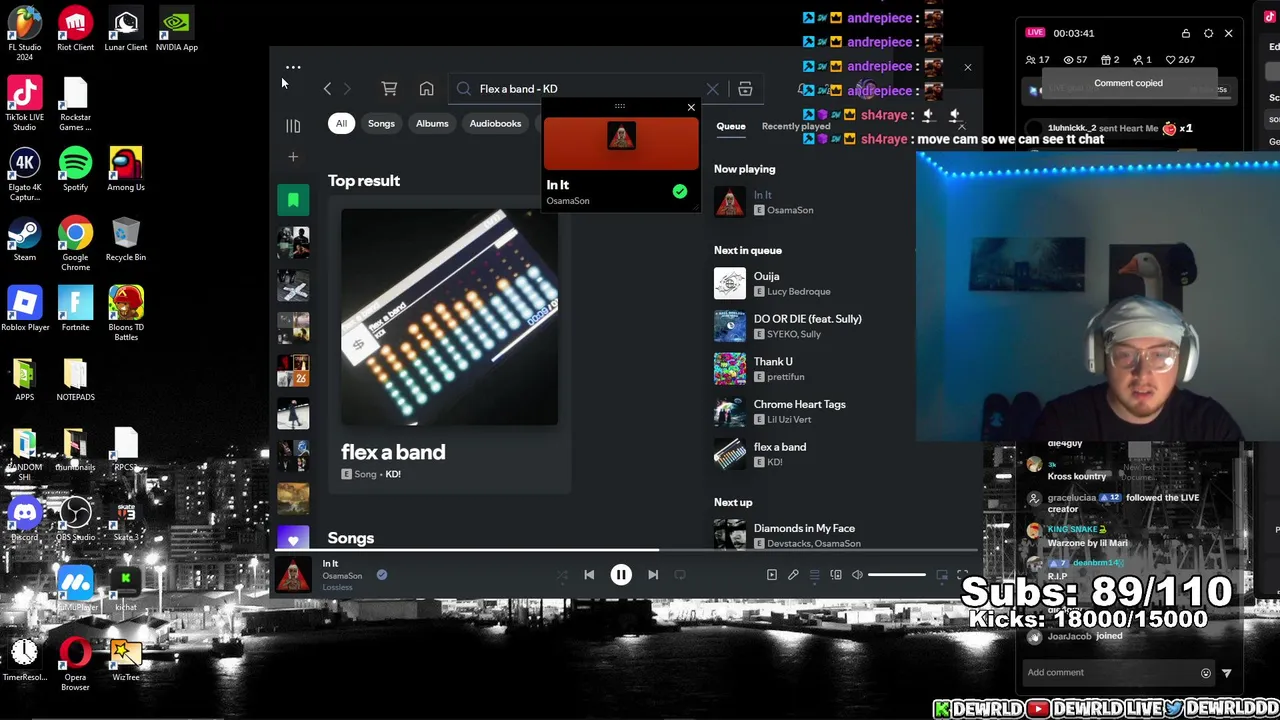Collapse Your Library sidebar
Viewport: 1280px width, 720px height.
coord(293,126)
